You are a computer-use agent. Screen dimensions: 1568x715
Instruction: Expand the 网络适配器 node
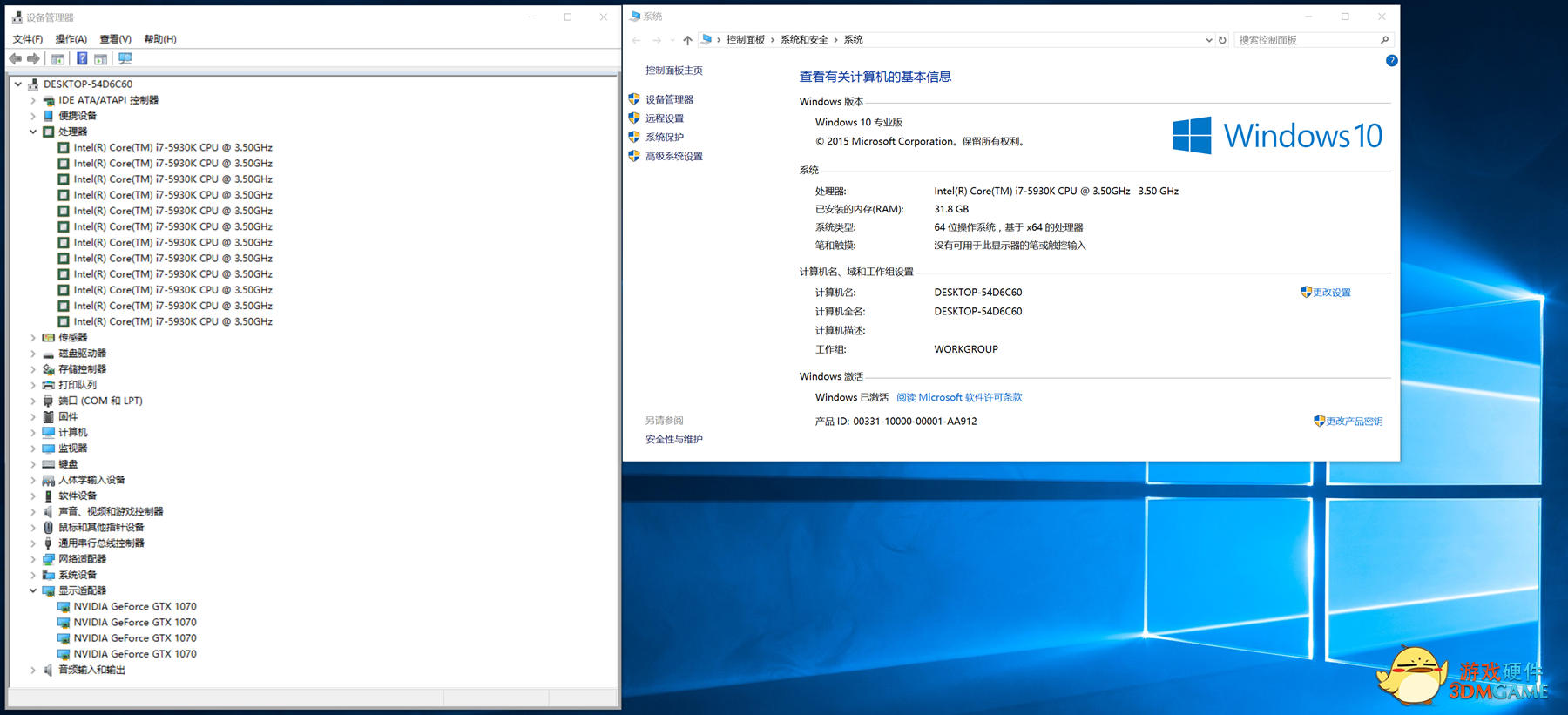pyautogui.click(x=33, y=559)
